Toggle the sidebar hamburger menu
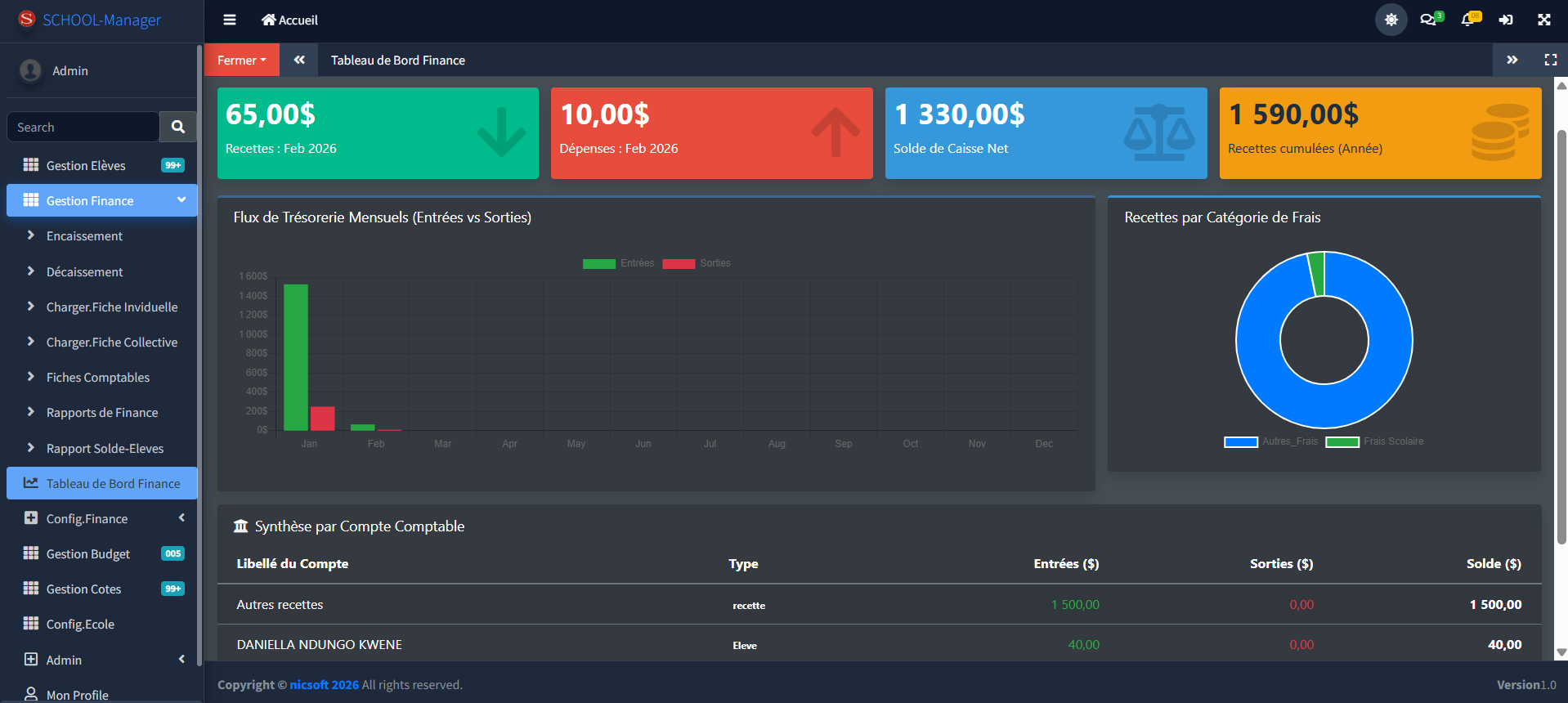Image resolution: width=1568 pixels, height=703 pixels. pos(230,20)
